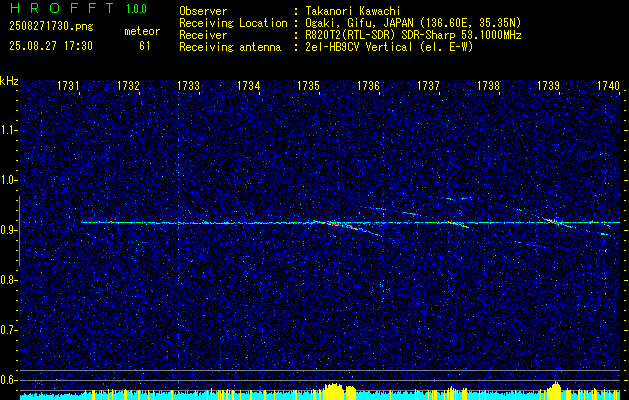Image resolution: width=629 pixels, height=400 pixels.
Task: Click the HROFFT title text
Action: [x=61, y=8]
